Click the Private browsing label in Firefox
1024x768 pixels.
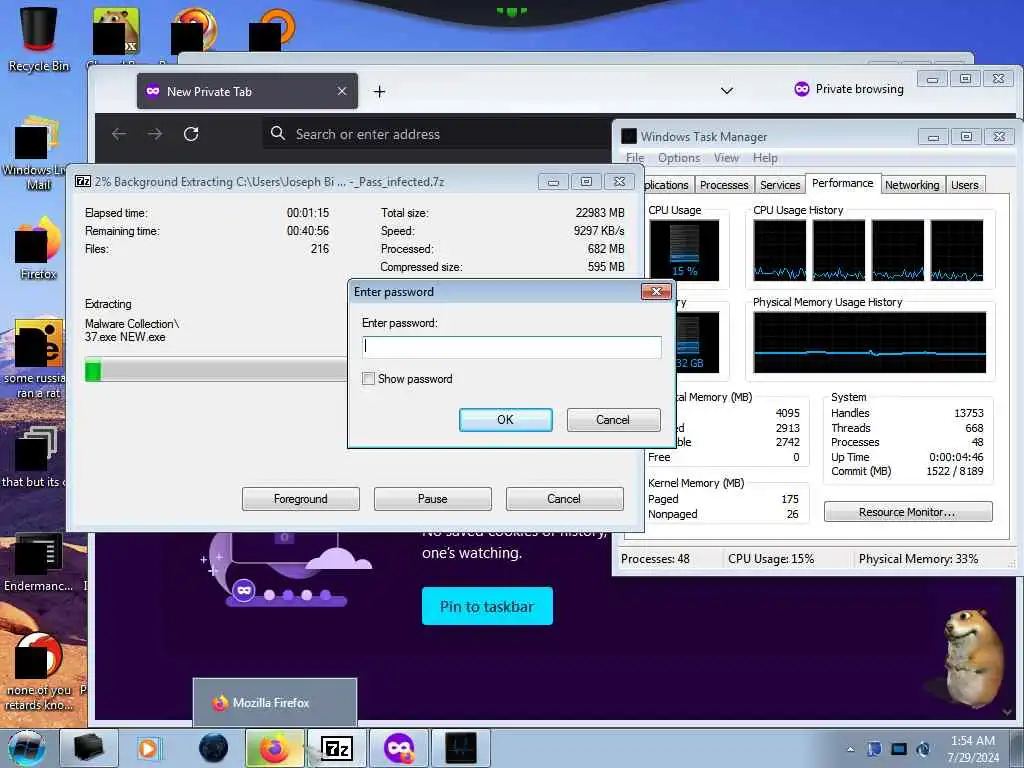(859, 89)
